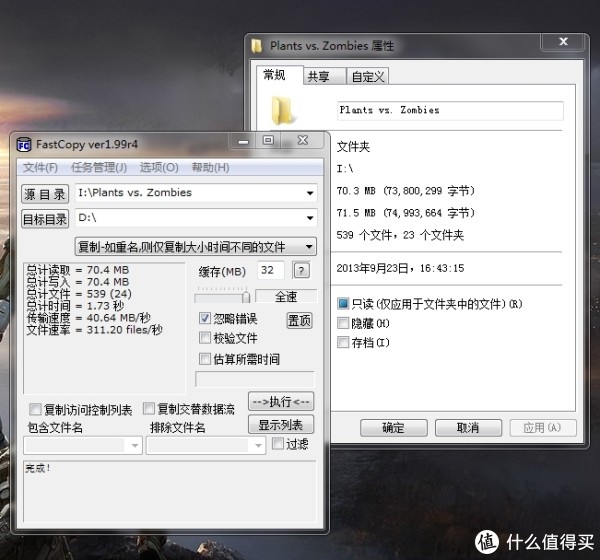
Task: Click the cache help question mark button
Action: click(x=301, y=271)
